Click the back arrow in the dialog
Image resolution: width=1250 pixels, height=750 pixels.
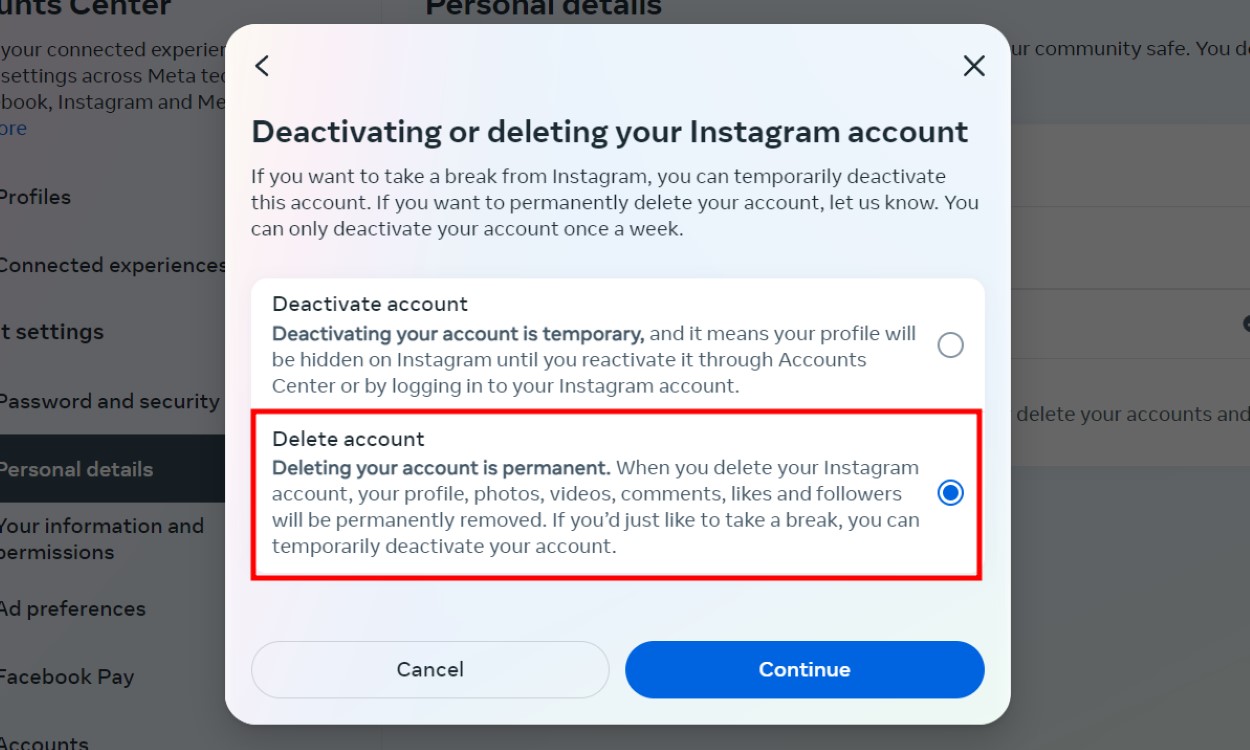(x=262, y=66)
